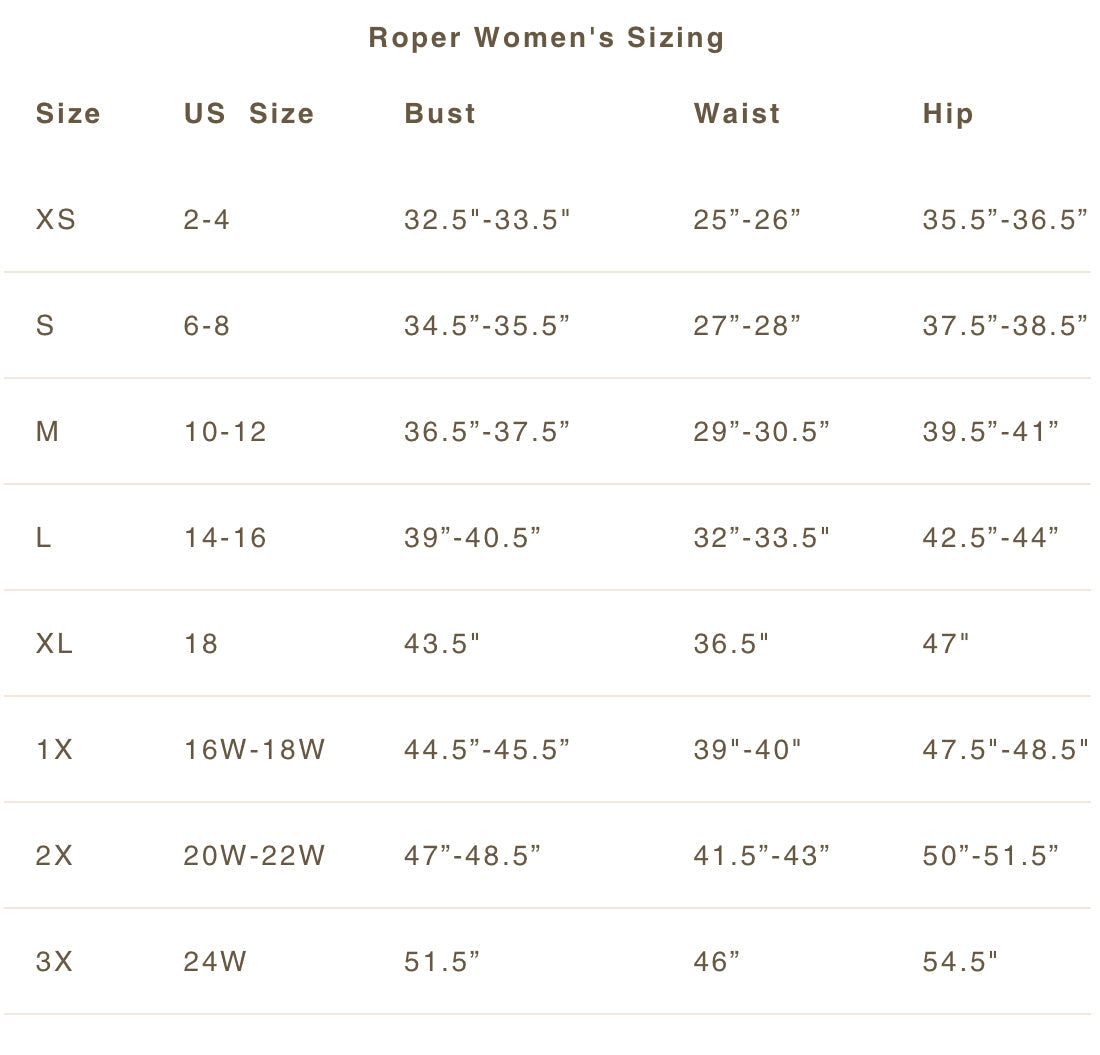This screenshot has height=1055, width=1100.
Task: Click US size value 24W
Action: (x=215, y=962)
